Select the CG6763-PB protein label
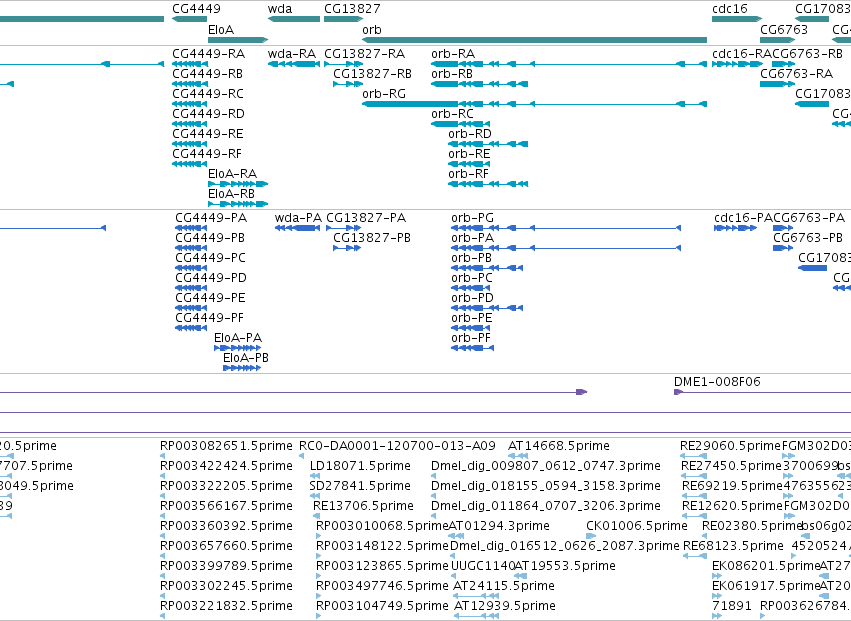The image size is (851, 621). [808, 238]
